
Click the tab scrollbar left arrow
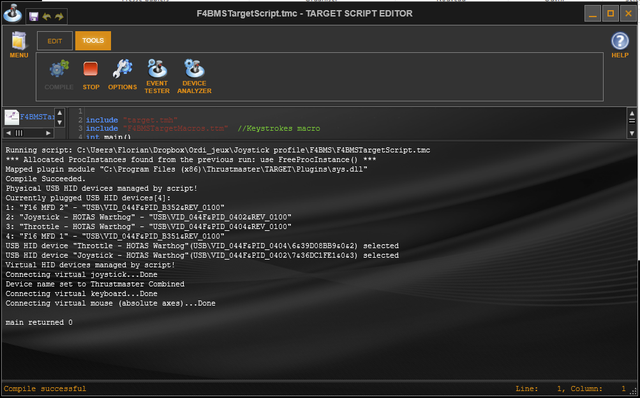tap(9, 133)
